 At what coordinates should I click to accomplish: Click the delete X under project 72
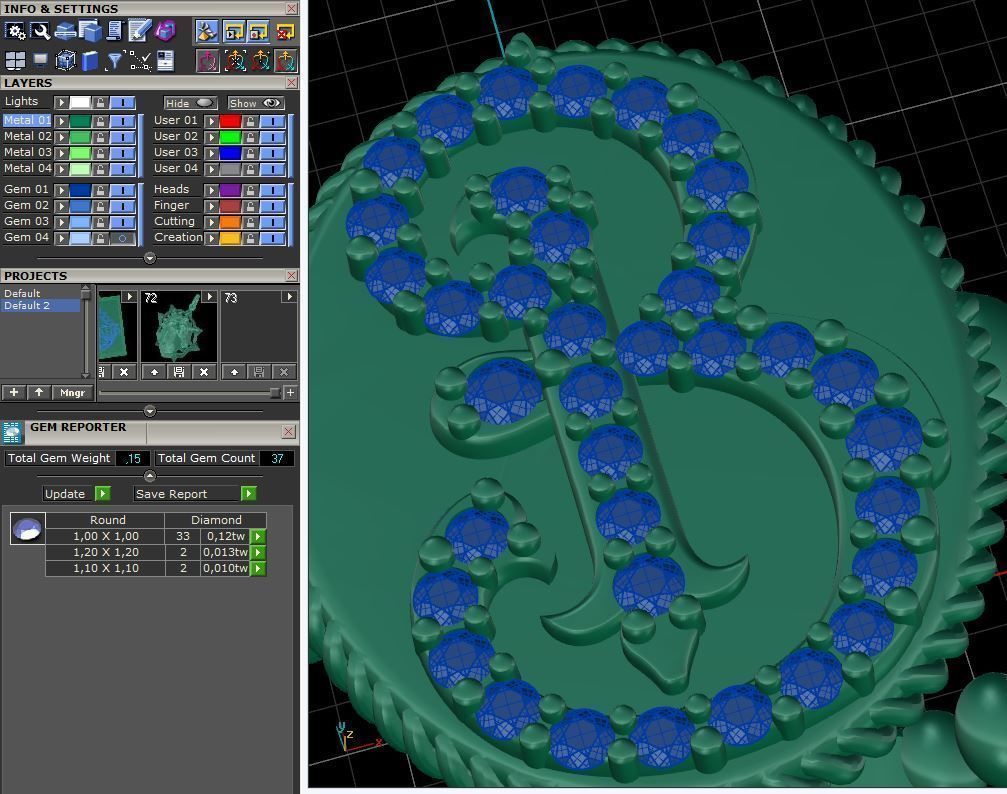pos(204,372)
